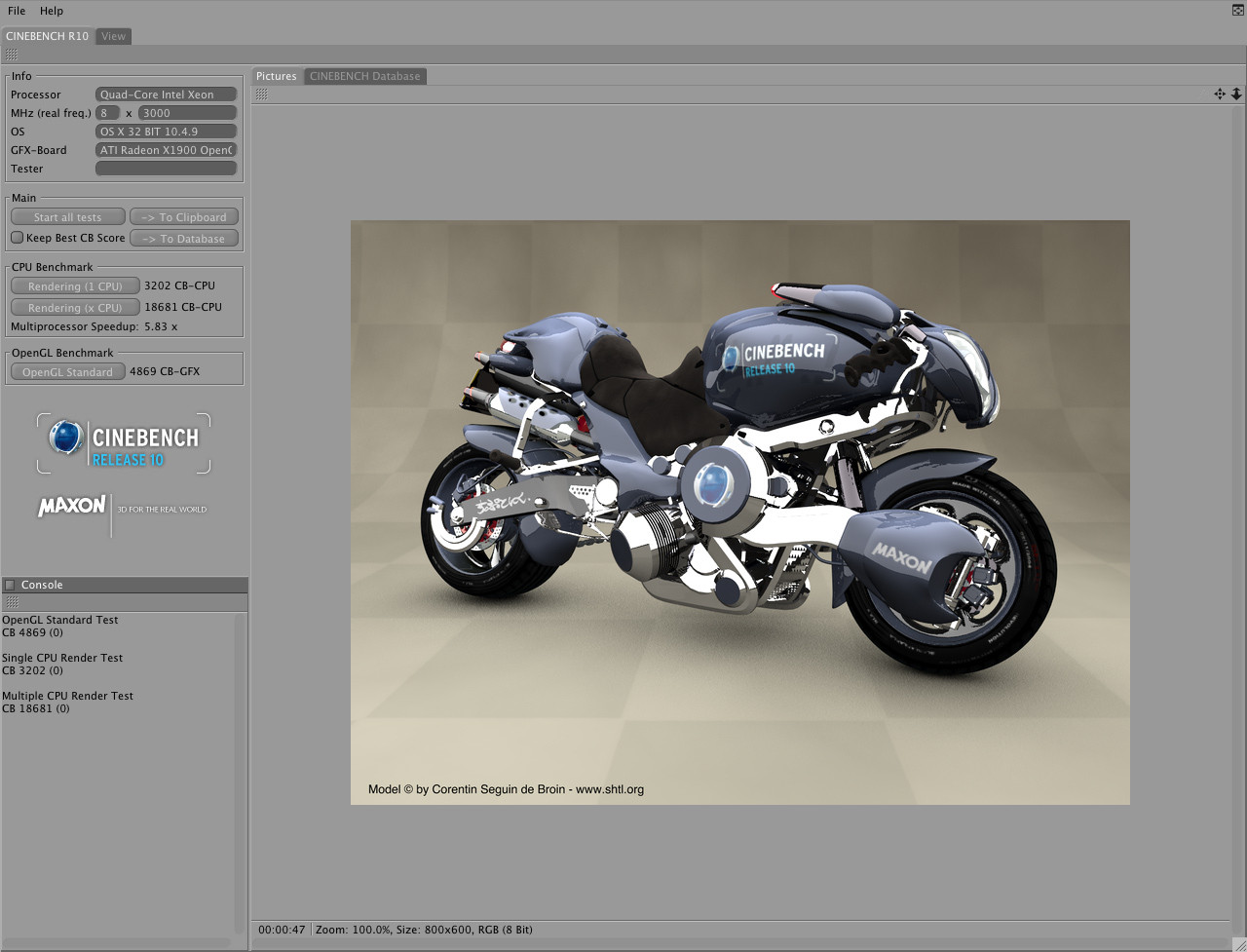Image resolution: width=1247 pixels, height=952 pixels.
Task: Click the Single CPU Render Test console line
Action: [62, 658]
